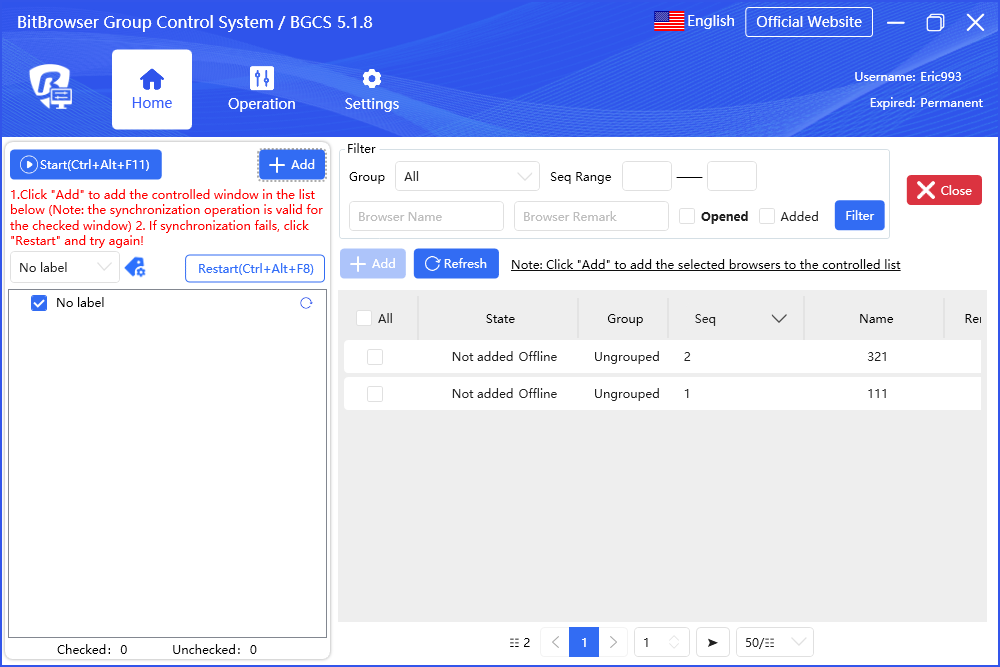Uncheck the No label checkbox
Screen dimensions: 1000x667
pyautogui.click(x=39, y=303)
